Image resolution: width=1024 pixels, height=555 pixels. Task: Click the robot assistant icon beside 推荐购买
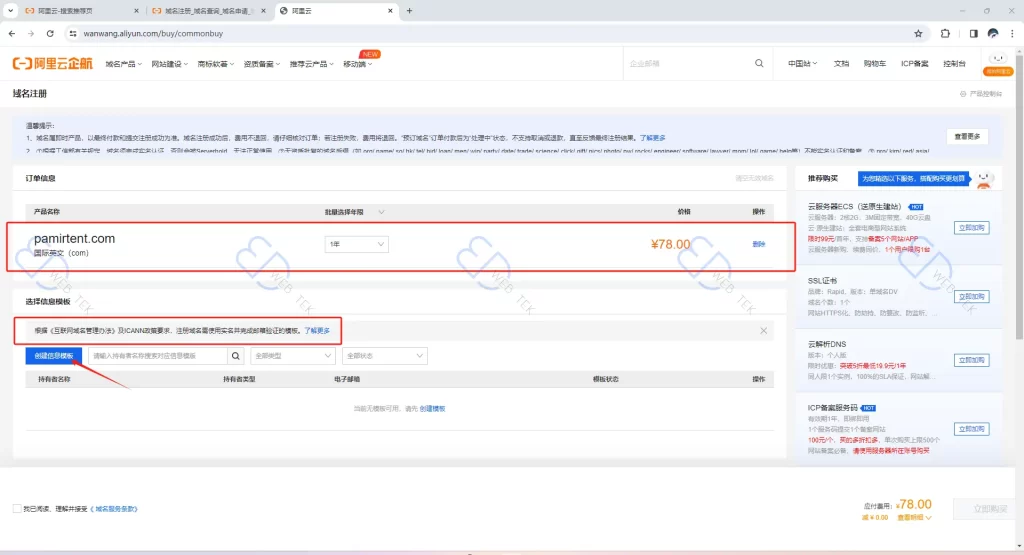coord(984,178)
